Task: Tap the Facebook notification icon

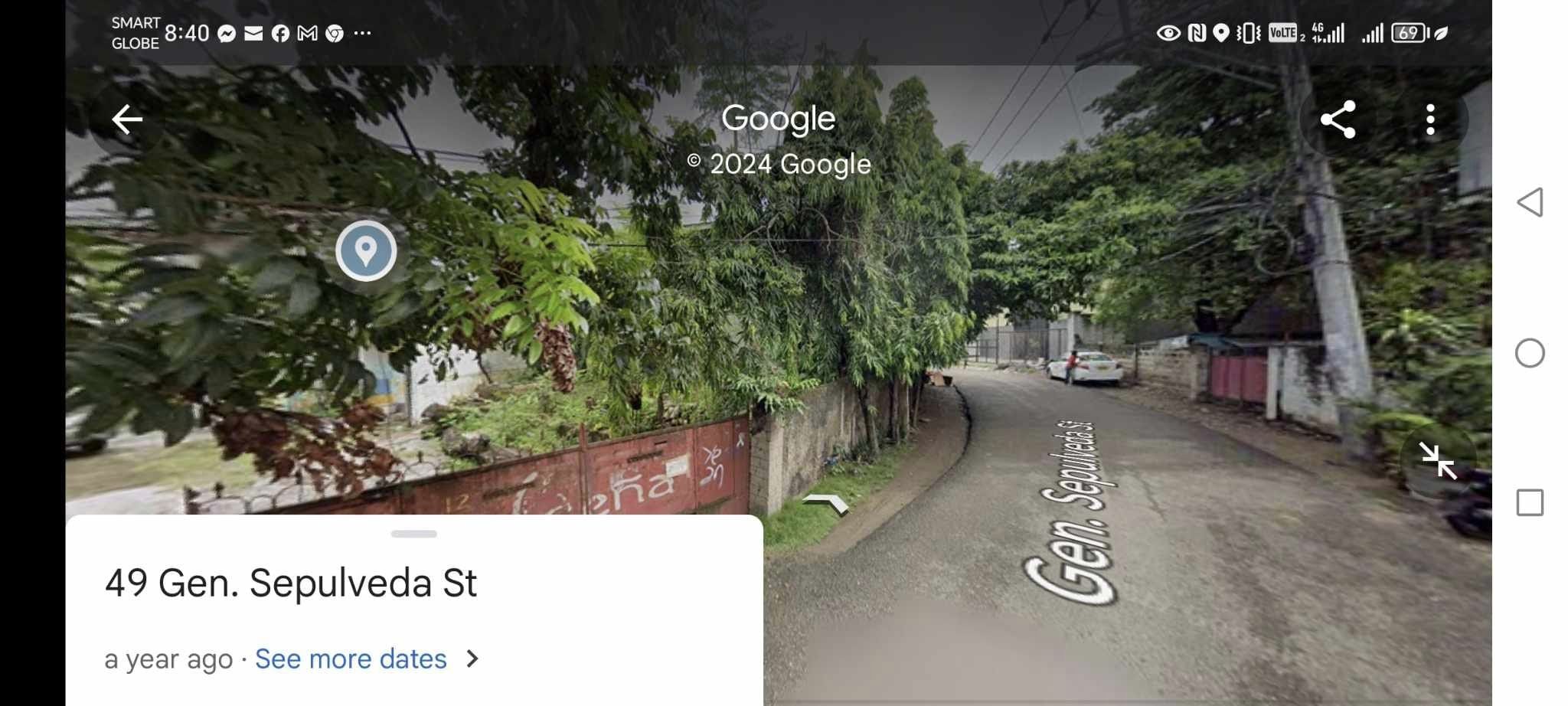Action: tap(280, 34)
